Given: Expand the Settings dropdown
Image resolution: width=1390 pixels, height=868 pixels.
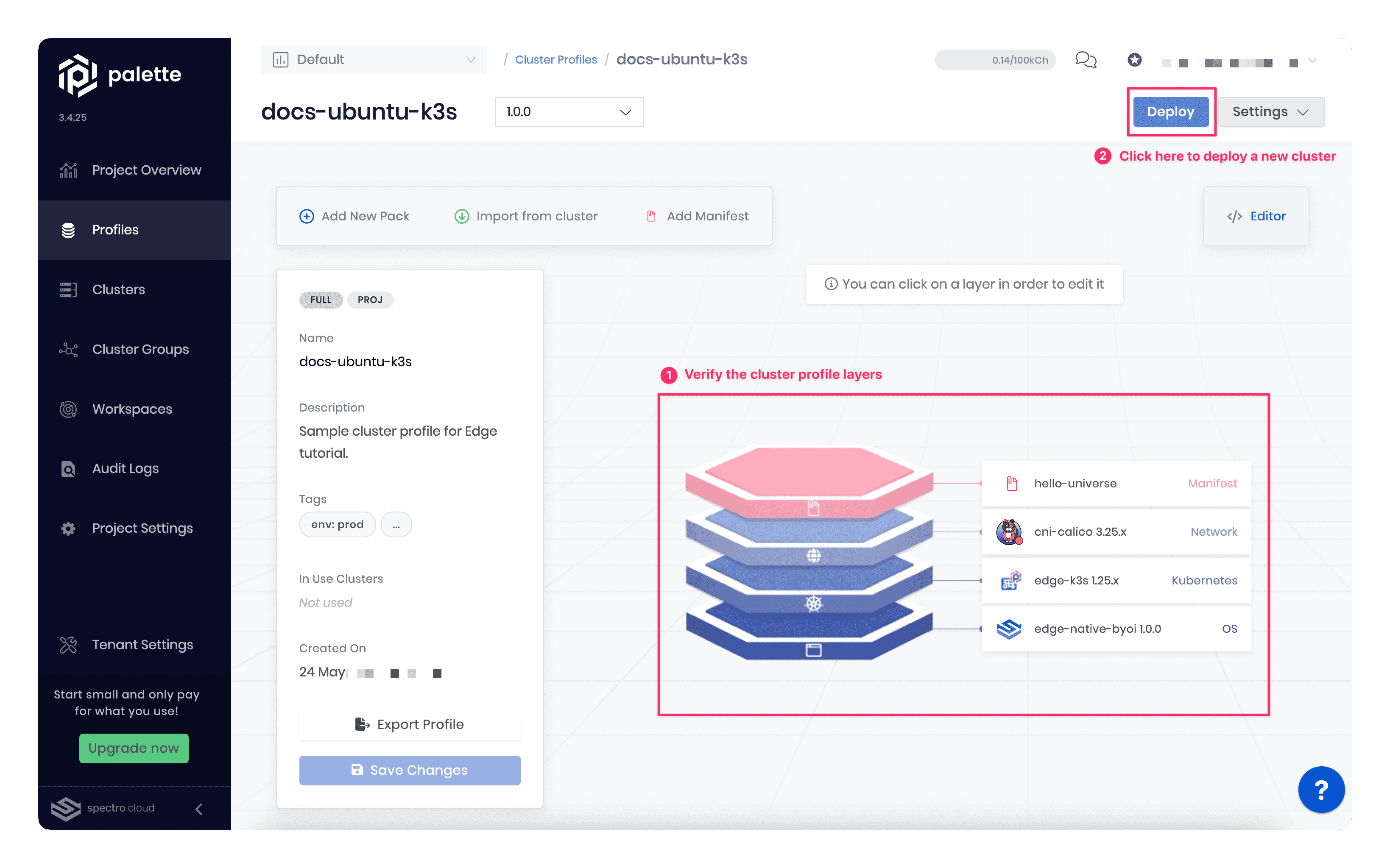Looking at the screenshot, I should pos(1270,112).
